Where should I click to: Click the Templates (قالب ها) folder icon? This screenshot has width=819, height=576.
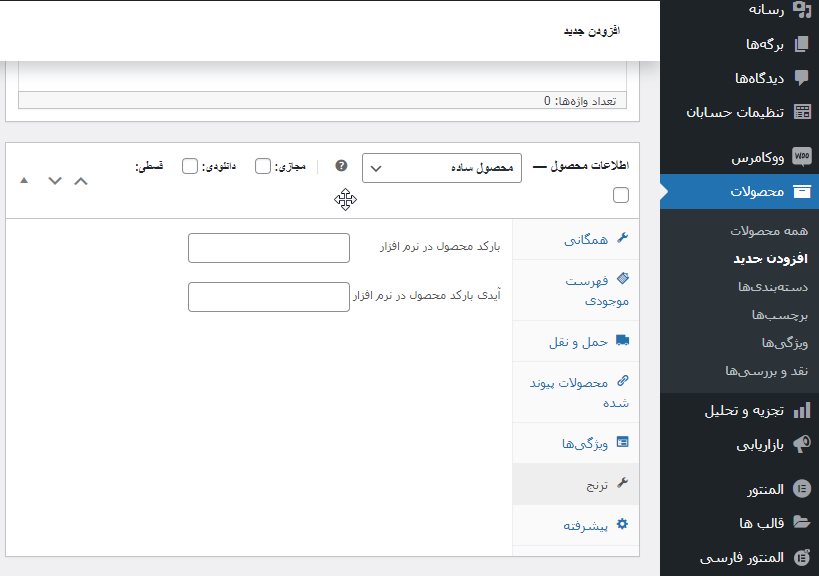pyautogui.click(x=802, y=522)
